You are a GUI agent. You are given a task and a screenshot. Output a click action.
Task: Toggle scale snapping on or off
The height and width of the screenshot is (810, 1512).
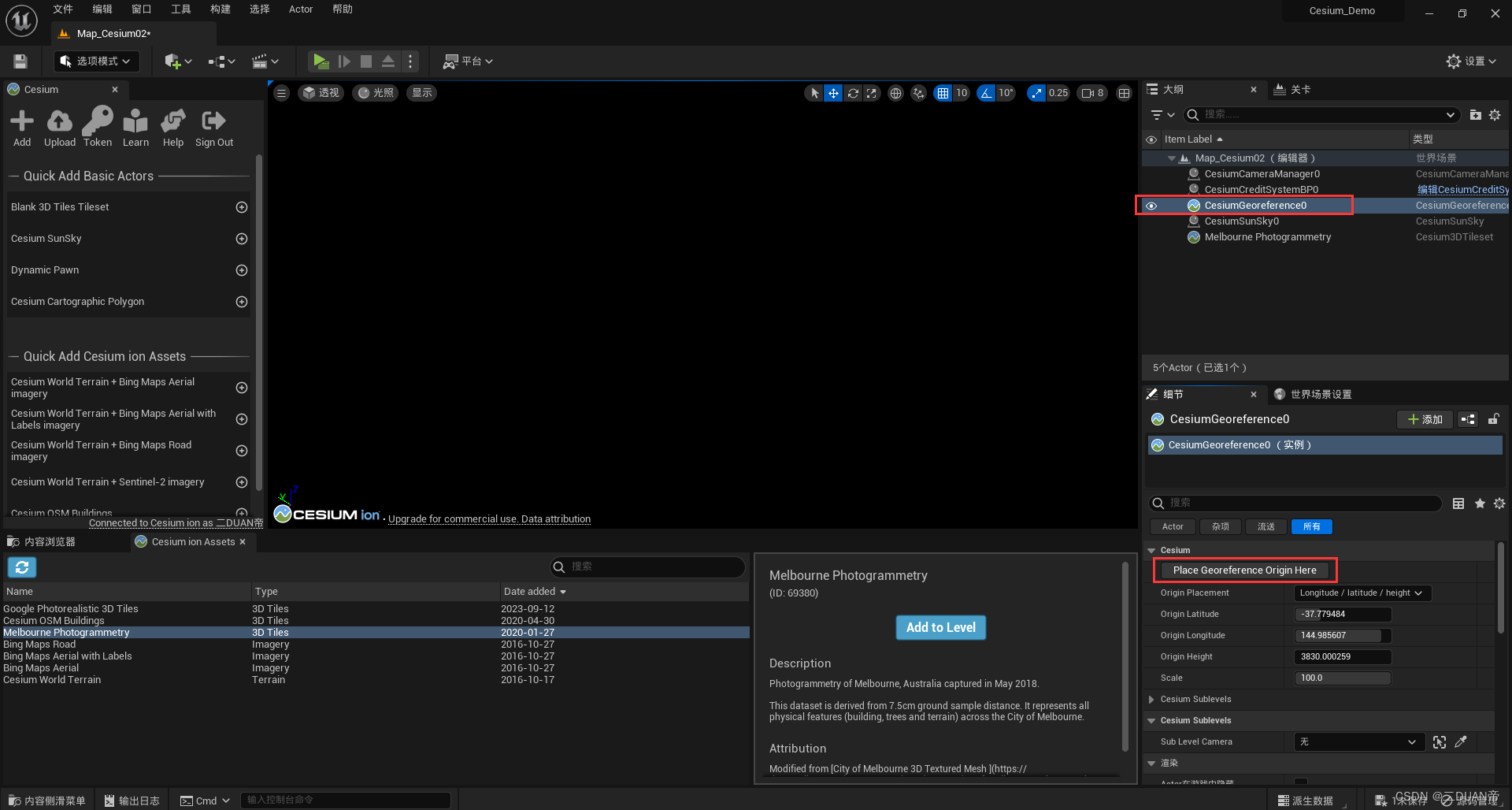[1036, 93]
